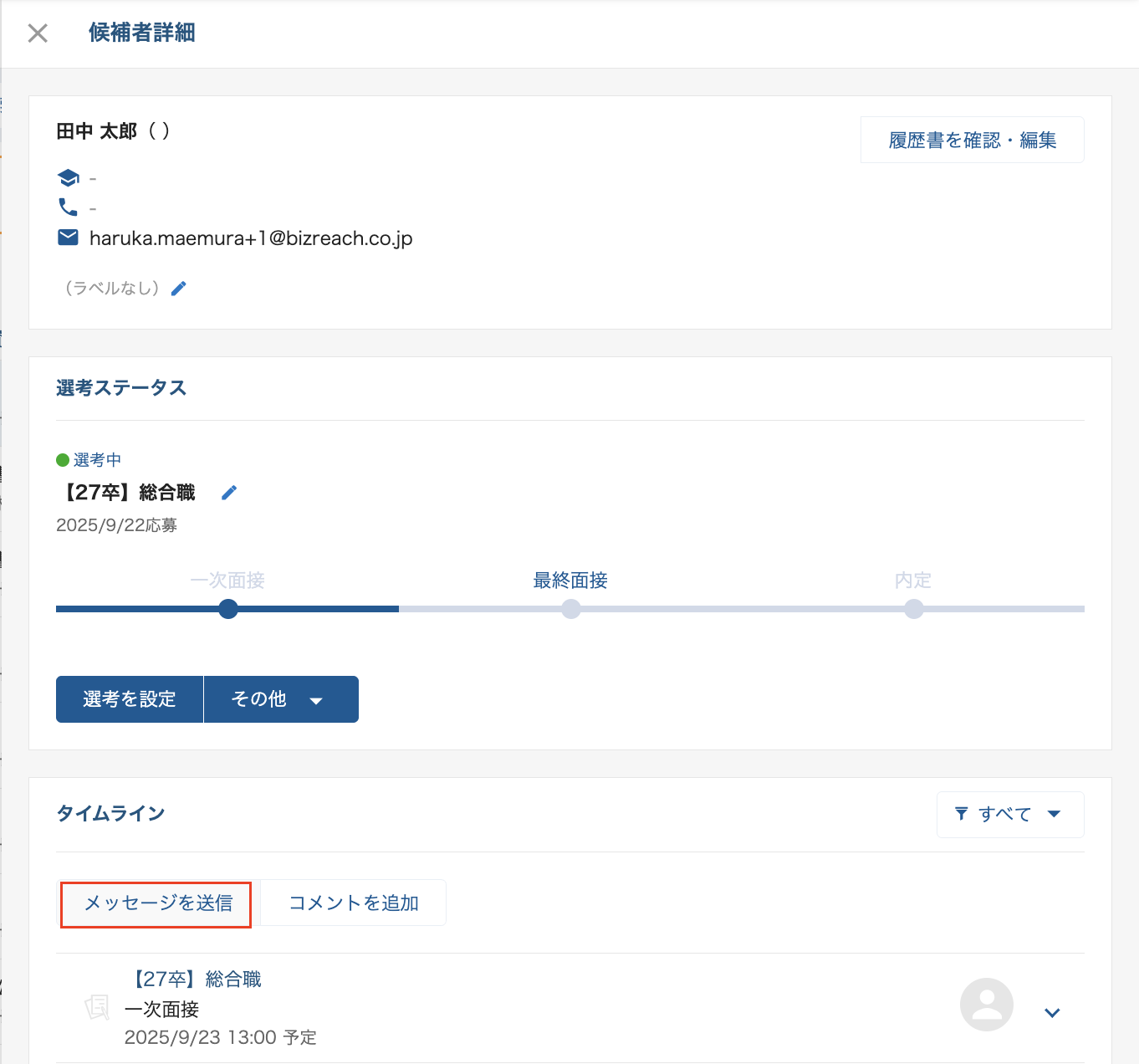
Task: Click the edit pencil beside 【27卒】総合職
Action: pyautogui.click(x=229, y=493)
